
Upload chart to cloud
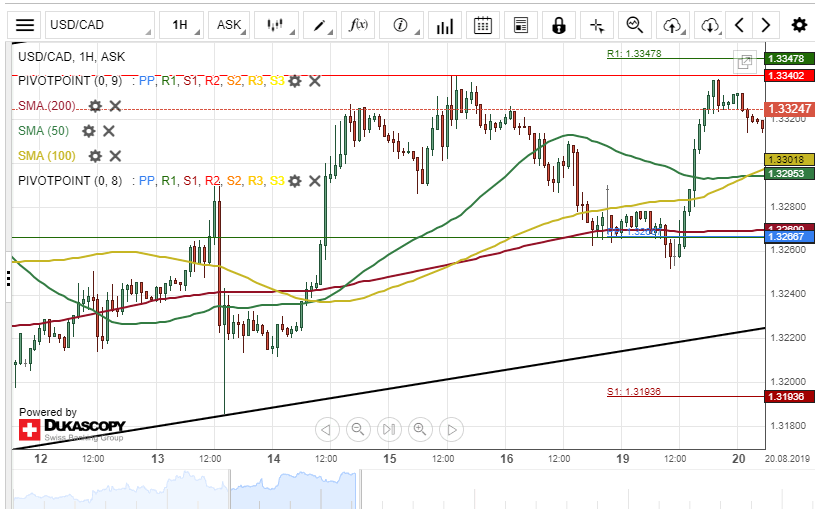[x=672, y=25]
